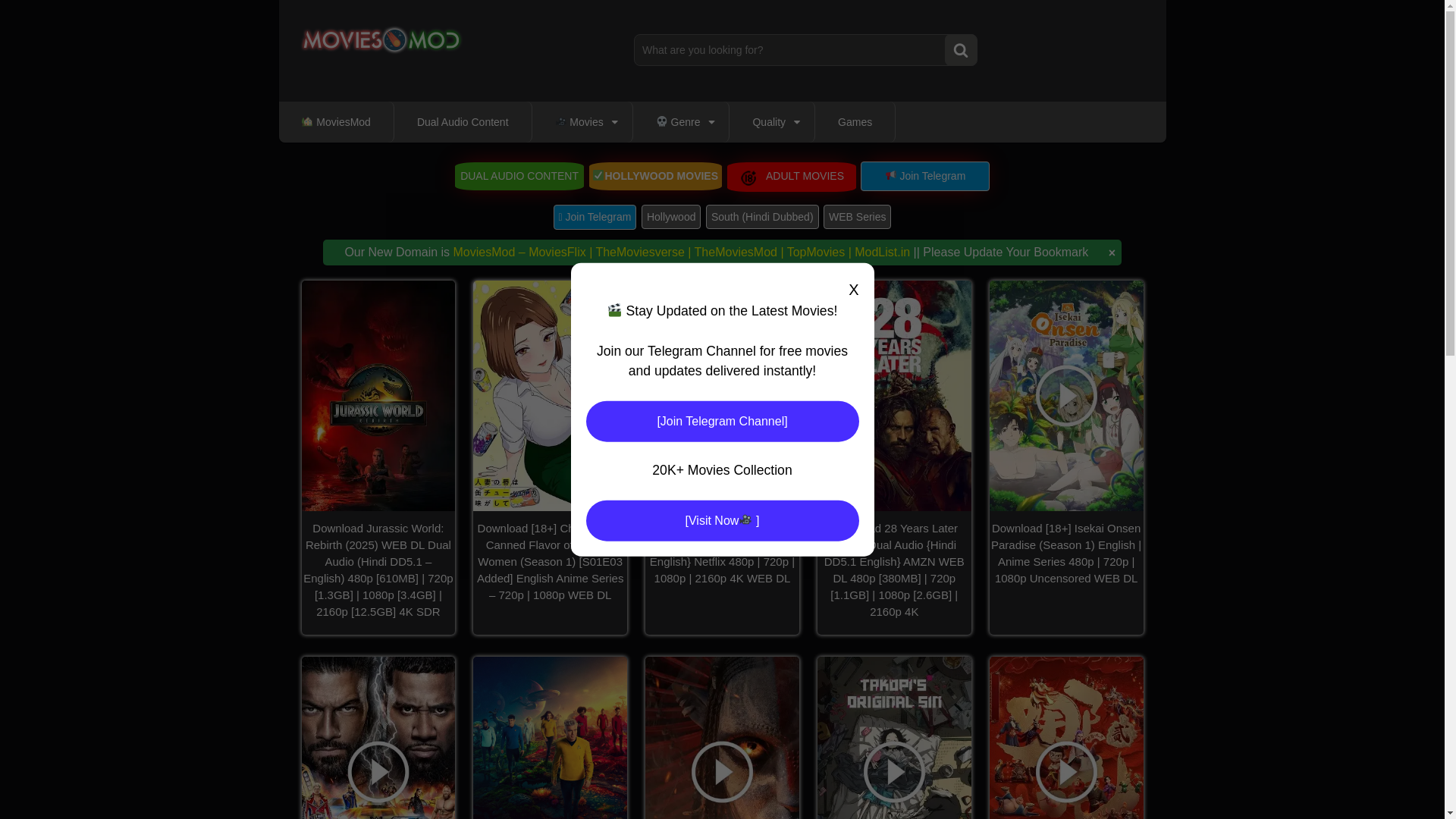The height and width of the screenshot is (819, 1456).
Task: Click the green DUAL AUDIO CONTENT button
Action: [x=519, y=176]
